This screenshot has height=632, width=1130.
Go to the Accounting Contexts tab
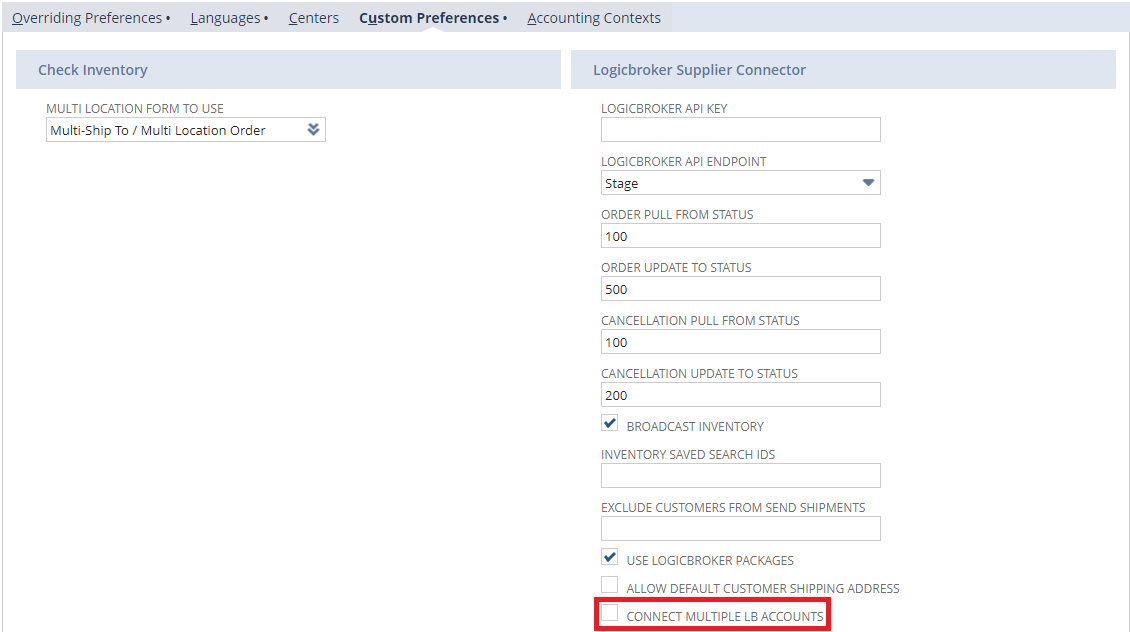(594, 18)
